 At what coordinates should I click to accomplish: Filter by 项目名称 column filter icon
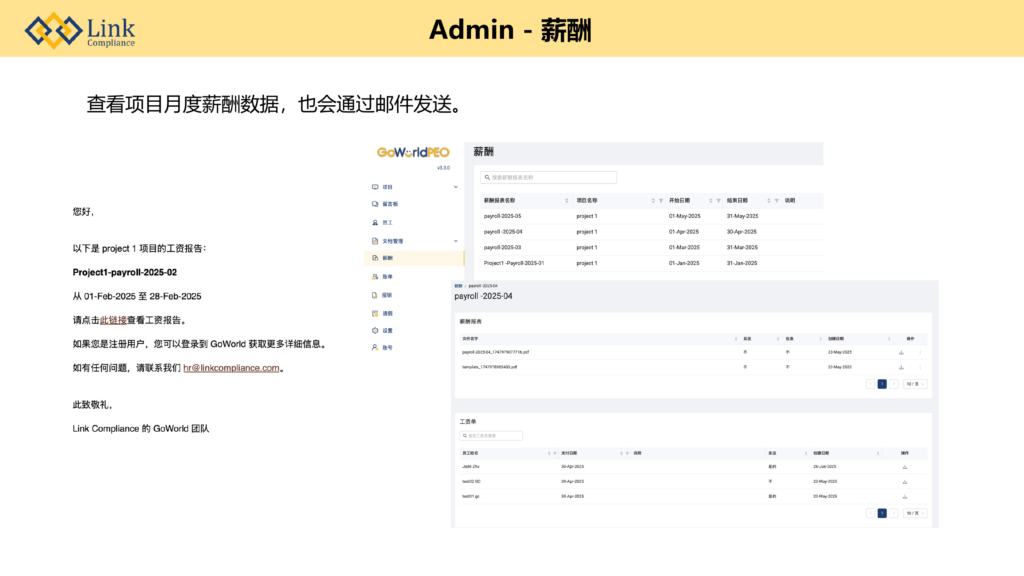tap(661, 200)
